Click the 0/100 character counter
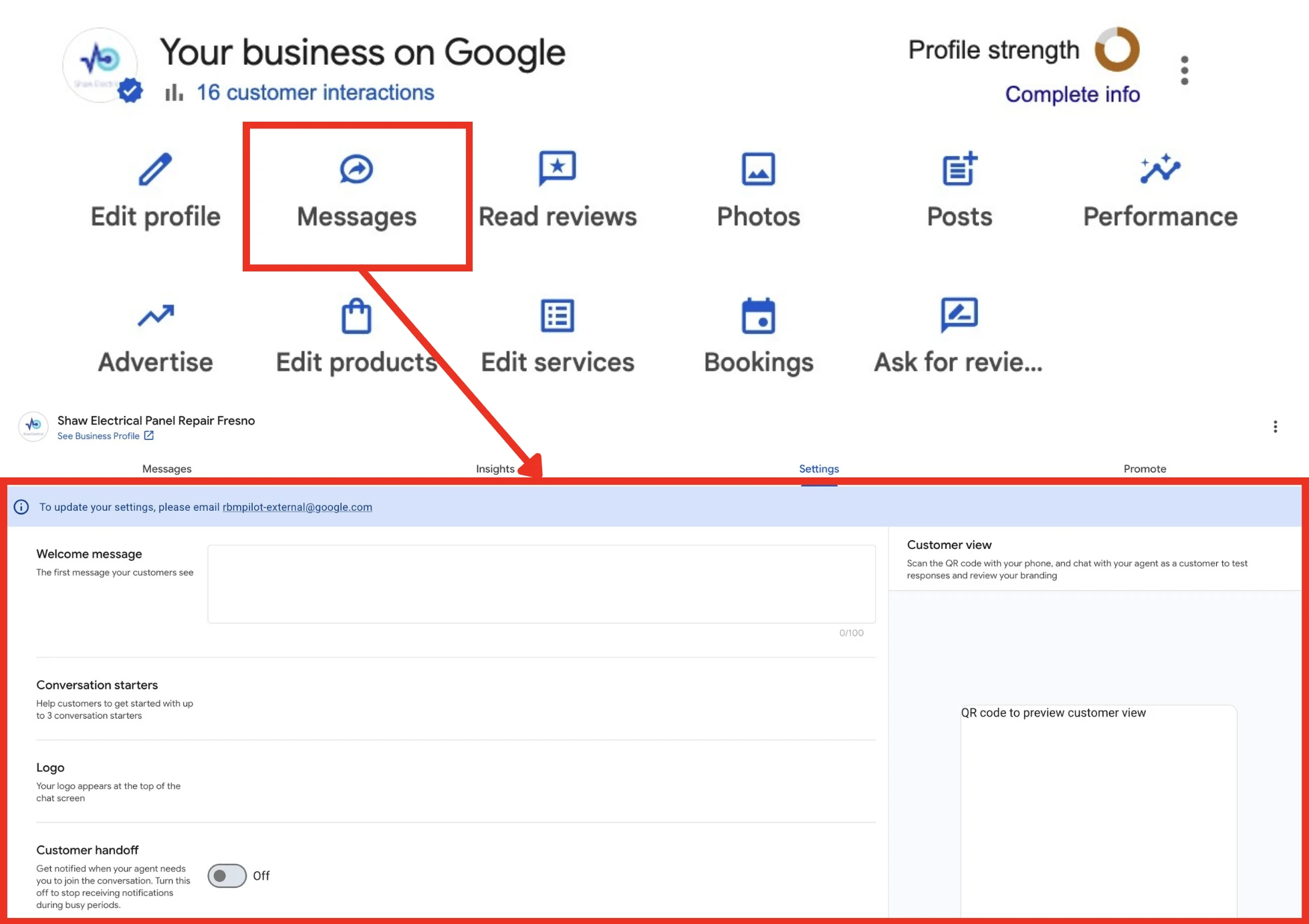The width and height of the screenshot is (1309, 924). (851, 633)
